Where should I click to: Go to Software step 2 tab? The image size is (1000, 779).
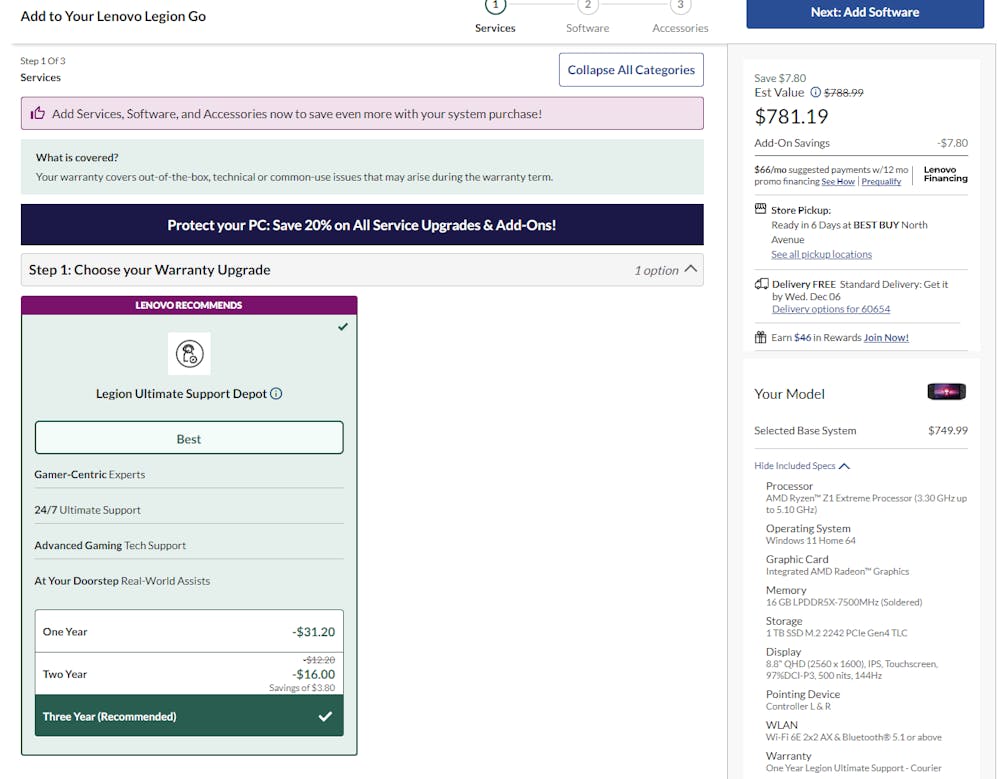pos(587,17)
